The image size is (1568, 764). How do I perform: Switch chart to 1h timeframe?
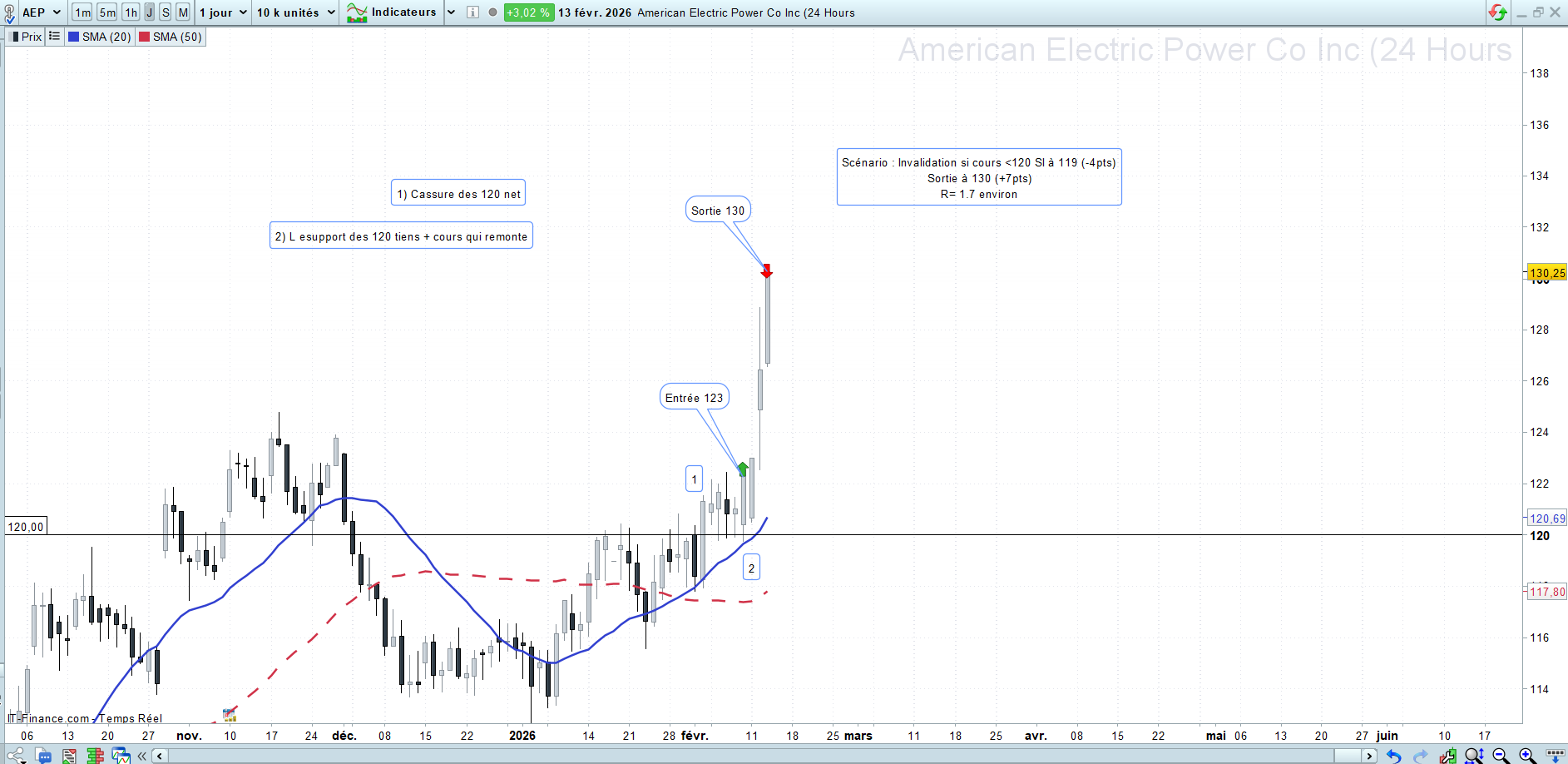[x=131, y=12]
